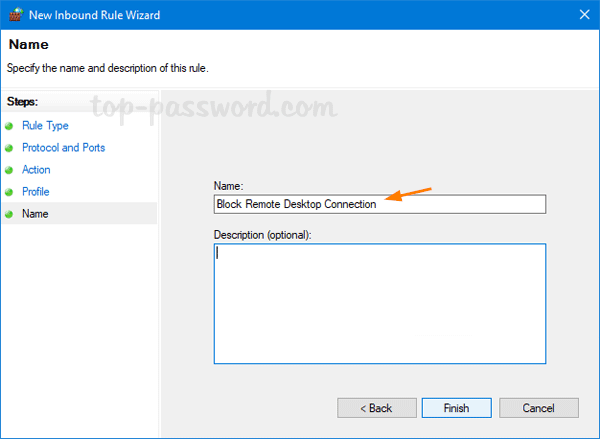Click inside the Description text area
600x439 pixels.
(x=380, y=304)
